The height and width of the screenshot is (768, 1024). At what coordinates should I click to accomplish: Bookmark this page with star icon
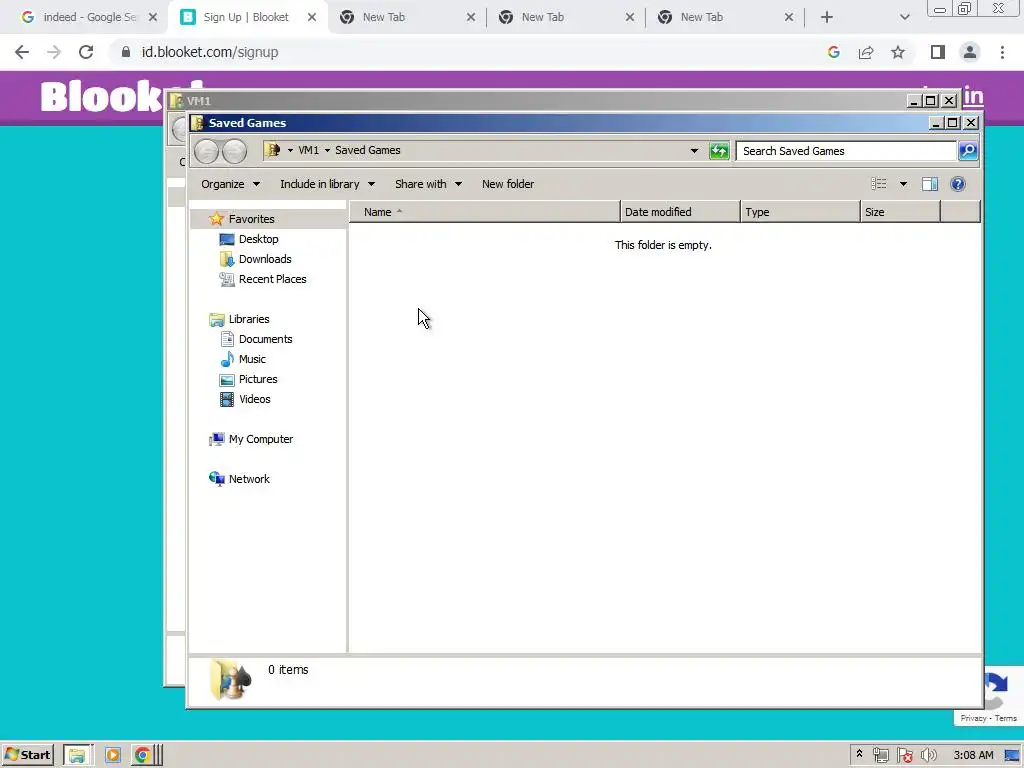point(898,52)
